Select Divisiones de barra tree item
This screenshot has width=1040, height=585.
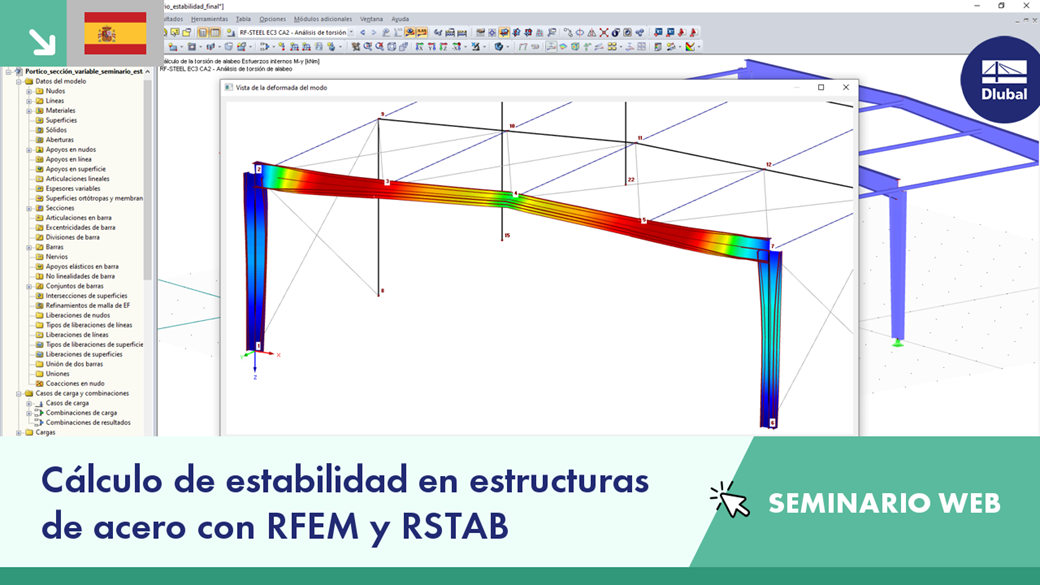pos(72,237)
